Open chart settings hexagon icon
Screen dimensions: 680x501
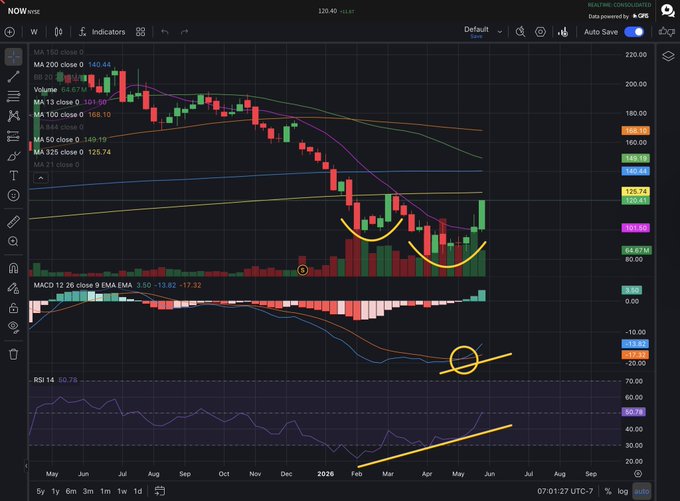coord(540,32)
